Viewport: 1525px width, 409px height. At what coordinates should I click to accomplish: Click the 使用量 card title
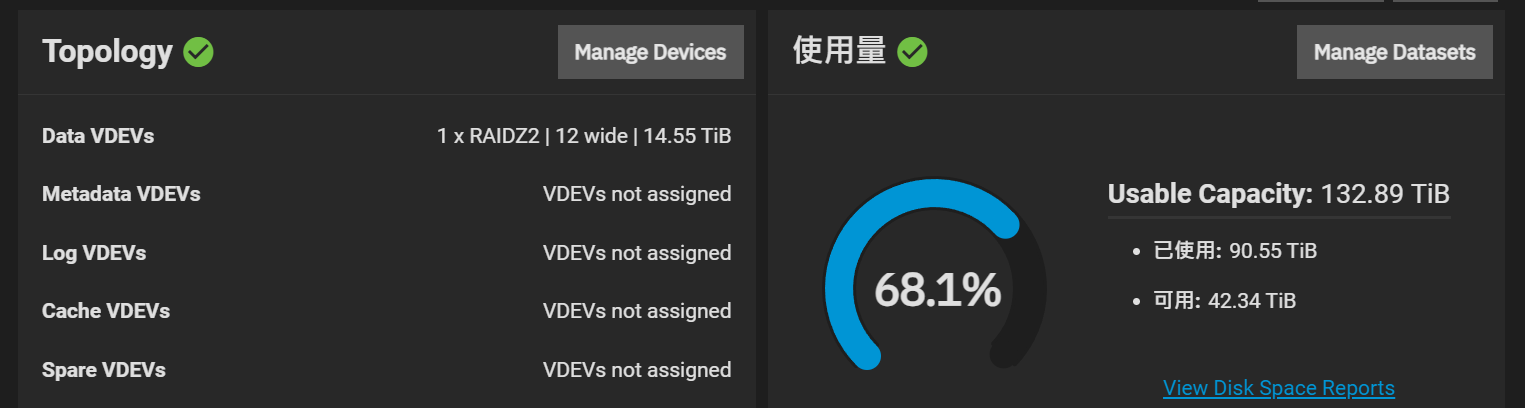click(x=839, y=52)
